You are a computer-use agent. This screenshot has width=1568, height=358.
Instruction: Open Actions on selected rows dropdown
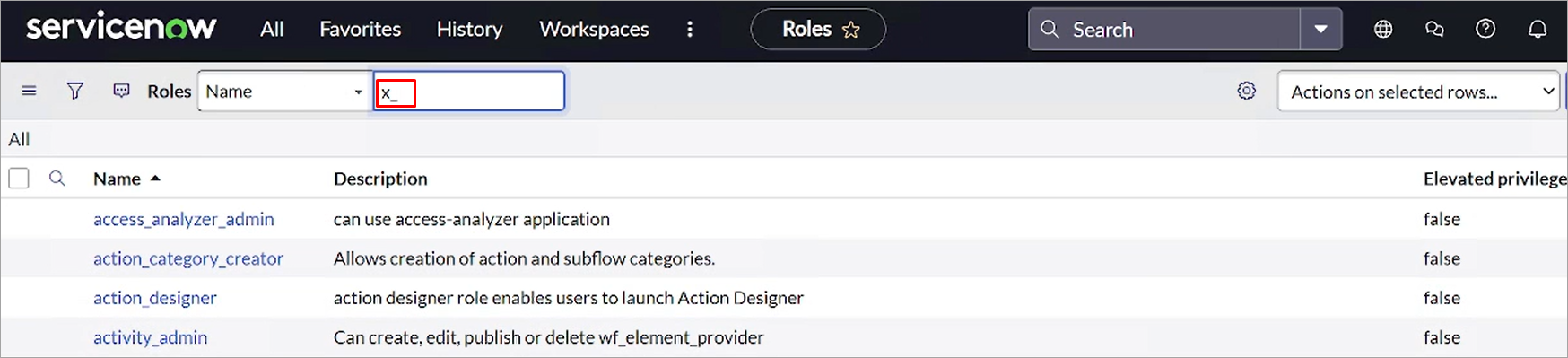pos(1419,92)
